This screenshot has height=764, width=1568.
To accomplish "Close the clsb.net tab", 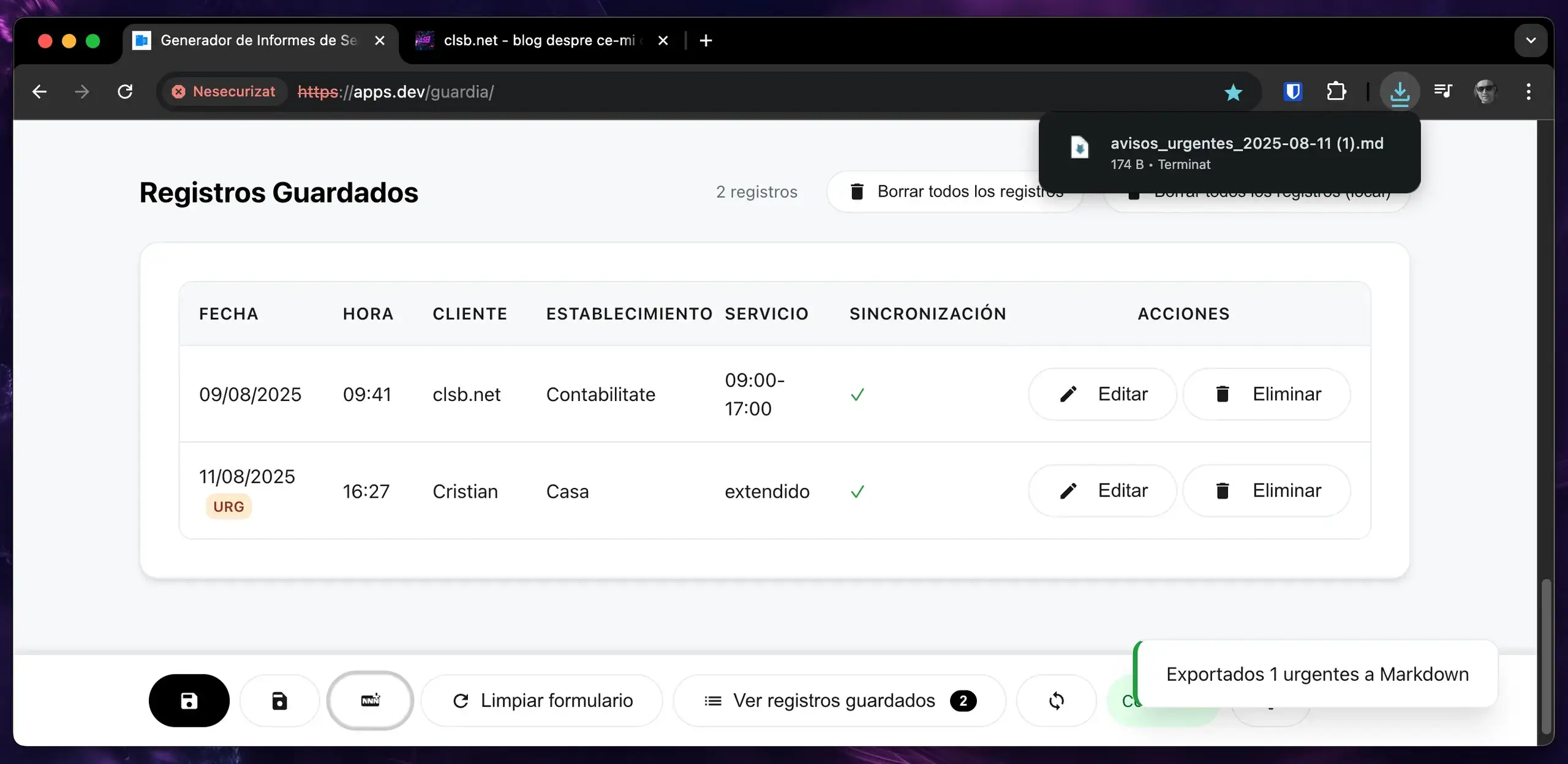I will tap(663, 40).
